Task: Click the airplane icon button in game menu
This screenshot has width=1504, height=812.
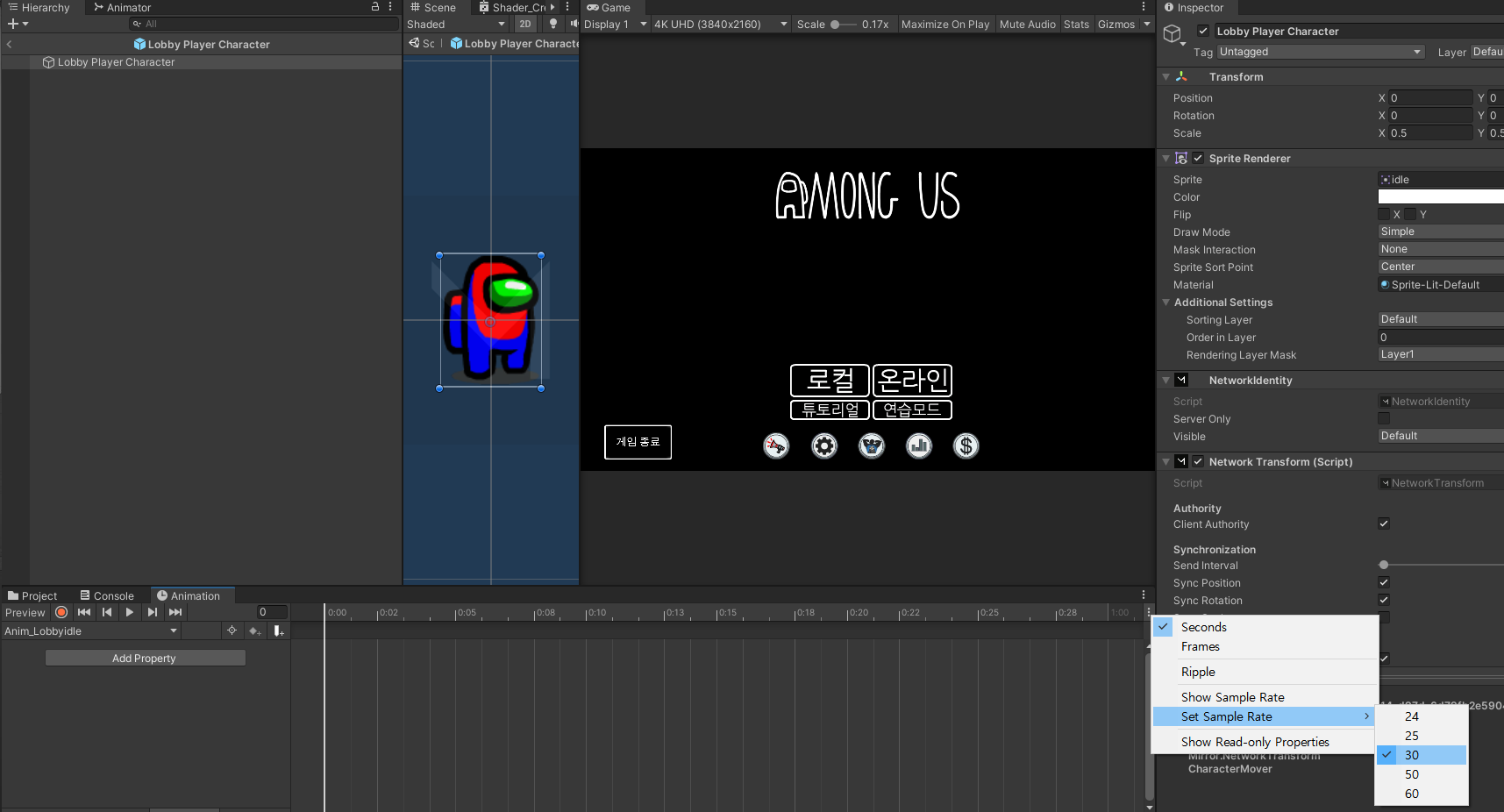Action: (x=776, y=446)
